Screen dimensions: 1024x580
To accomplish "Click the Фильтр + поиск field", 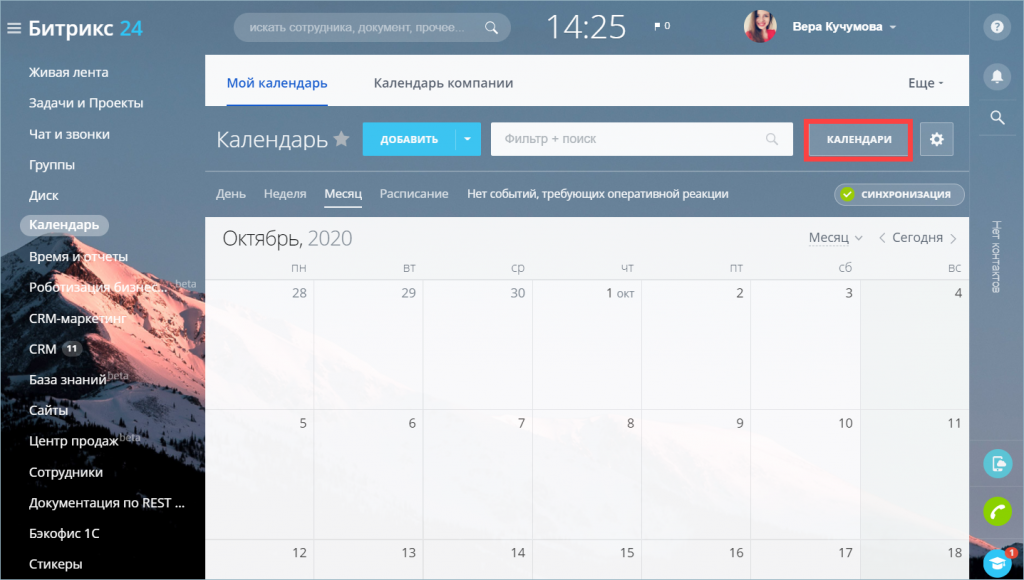I will click(x=630, y=140).
